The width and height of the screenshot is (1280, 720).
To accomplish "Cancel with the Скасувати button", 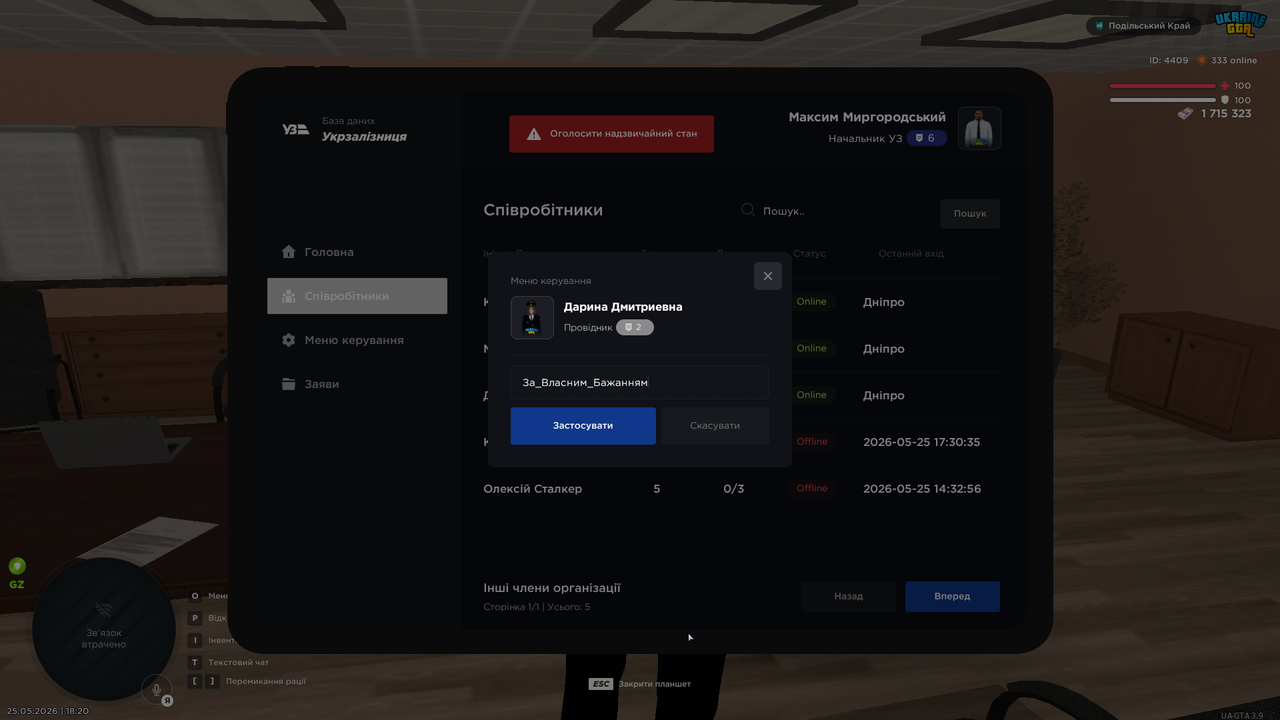I will tap(715, 426).
